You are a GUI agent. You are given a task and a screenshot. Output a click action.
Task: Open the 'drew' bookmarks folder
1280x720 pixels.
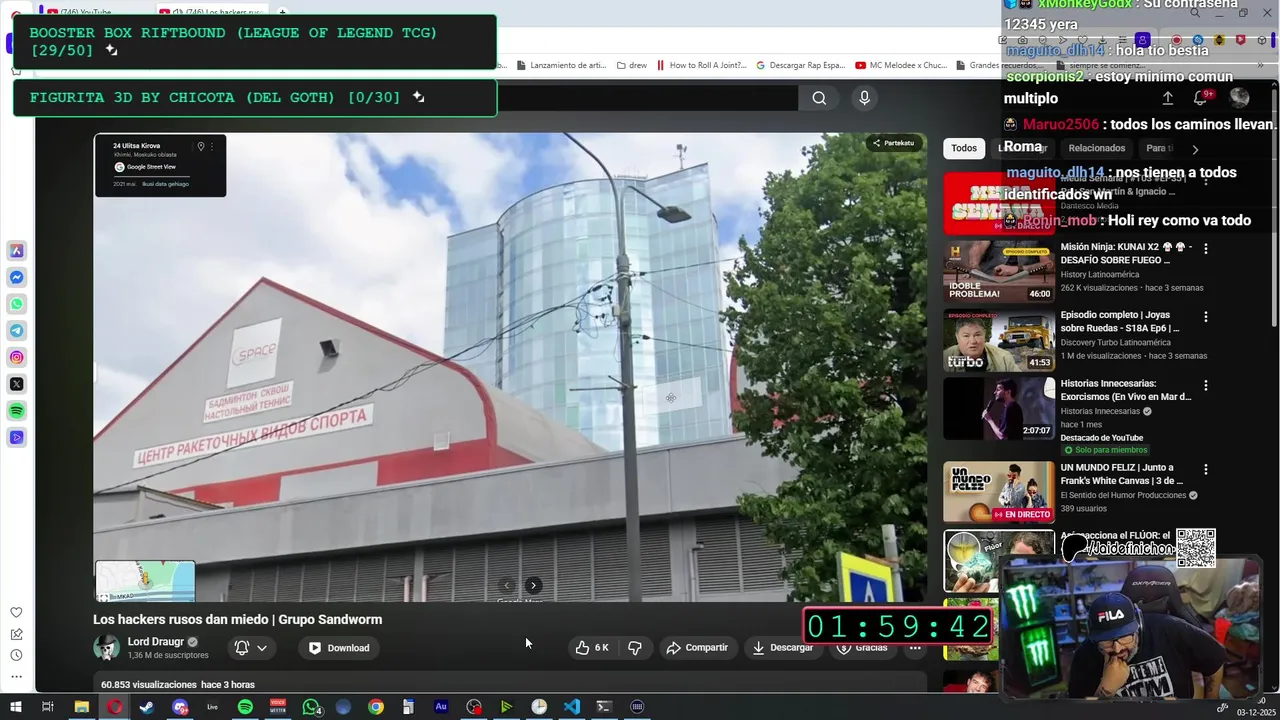[x=630, y=65]
